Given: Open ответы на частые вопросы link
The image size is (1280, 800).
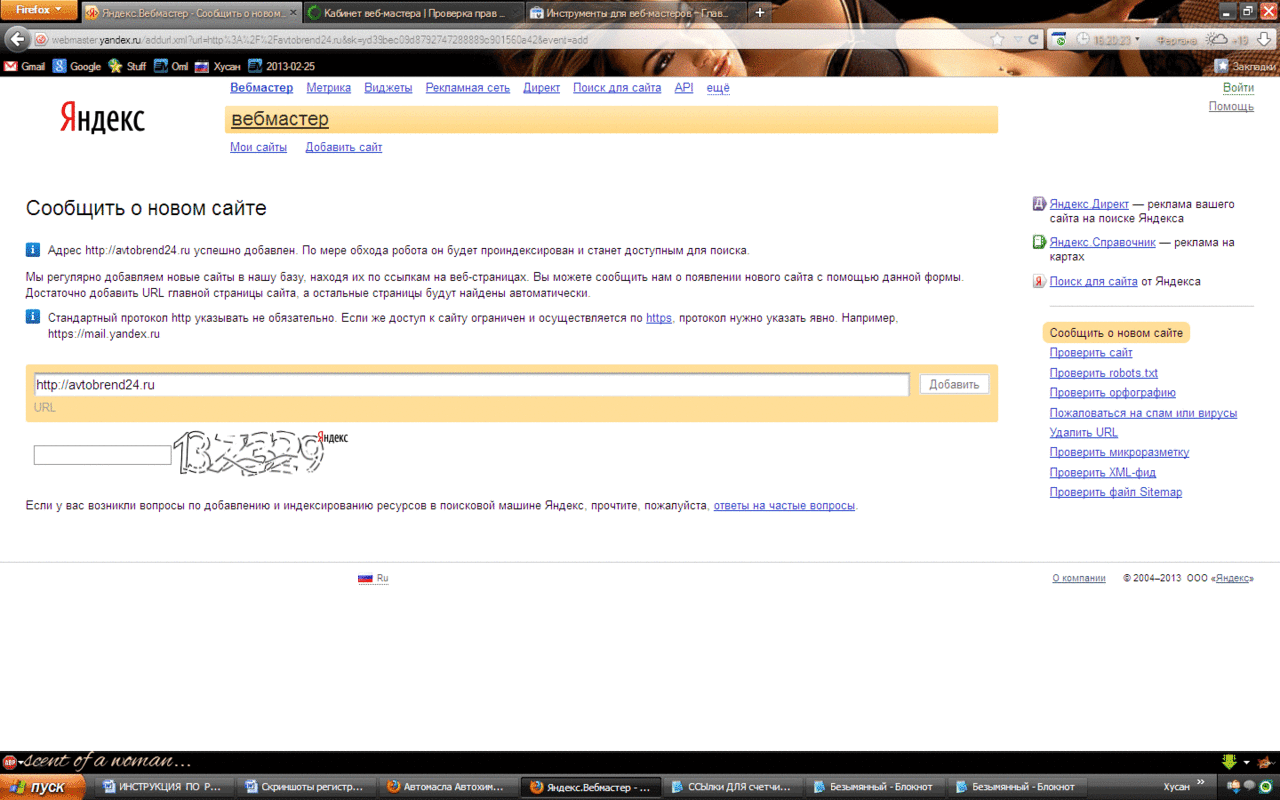Looking at the screenshot, I should [784, 506].
